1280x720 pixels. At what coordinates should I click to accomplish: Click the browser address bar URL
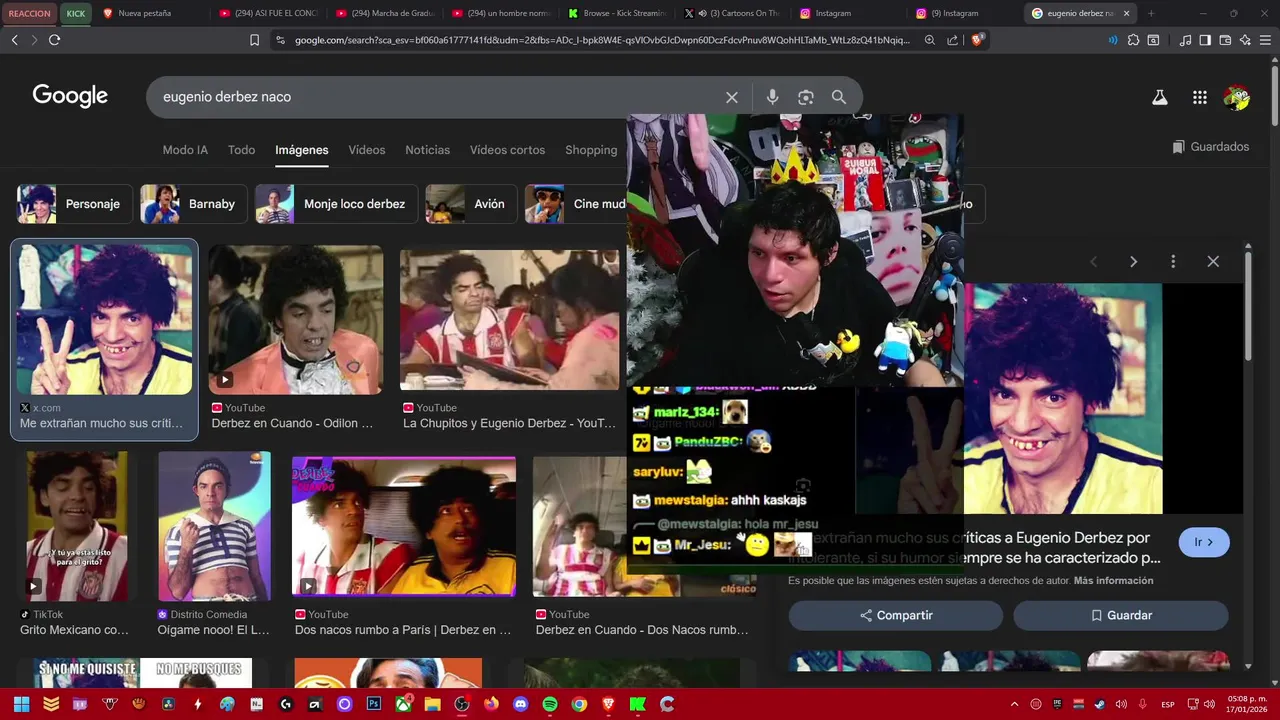coord(602,40)
